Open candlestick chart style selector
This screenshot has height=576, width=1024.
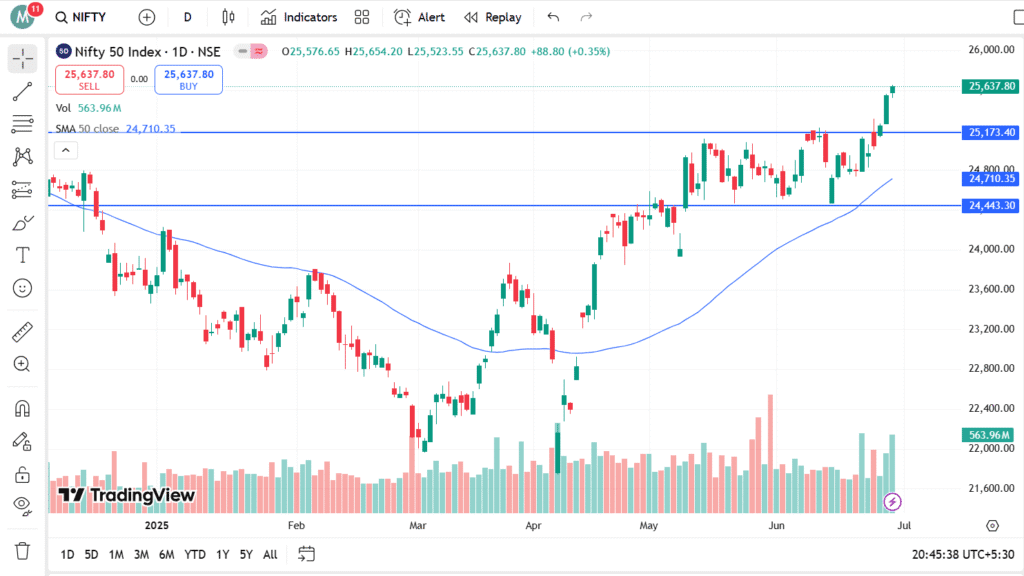coord(228,17)
